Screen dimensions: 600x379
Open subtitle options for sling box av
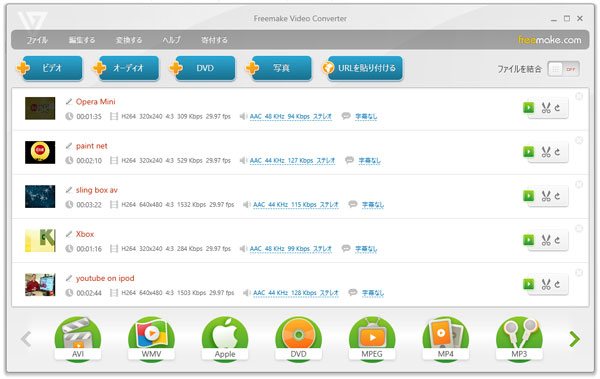373,205
